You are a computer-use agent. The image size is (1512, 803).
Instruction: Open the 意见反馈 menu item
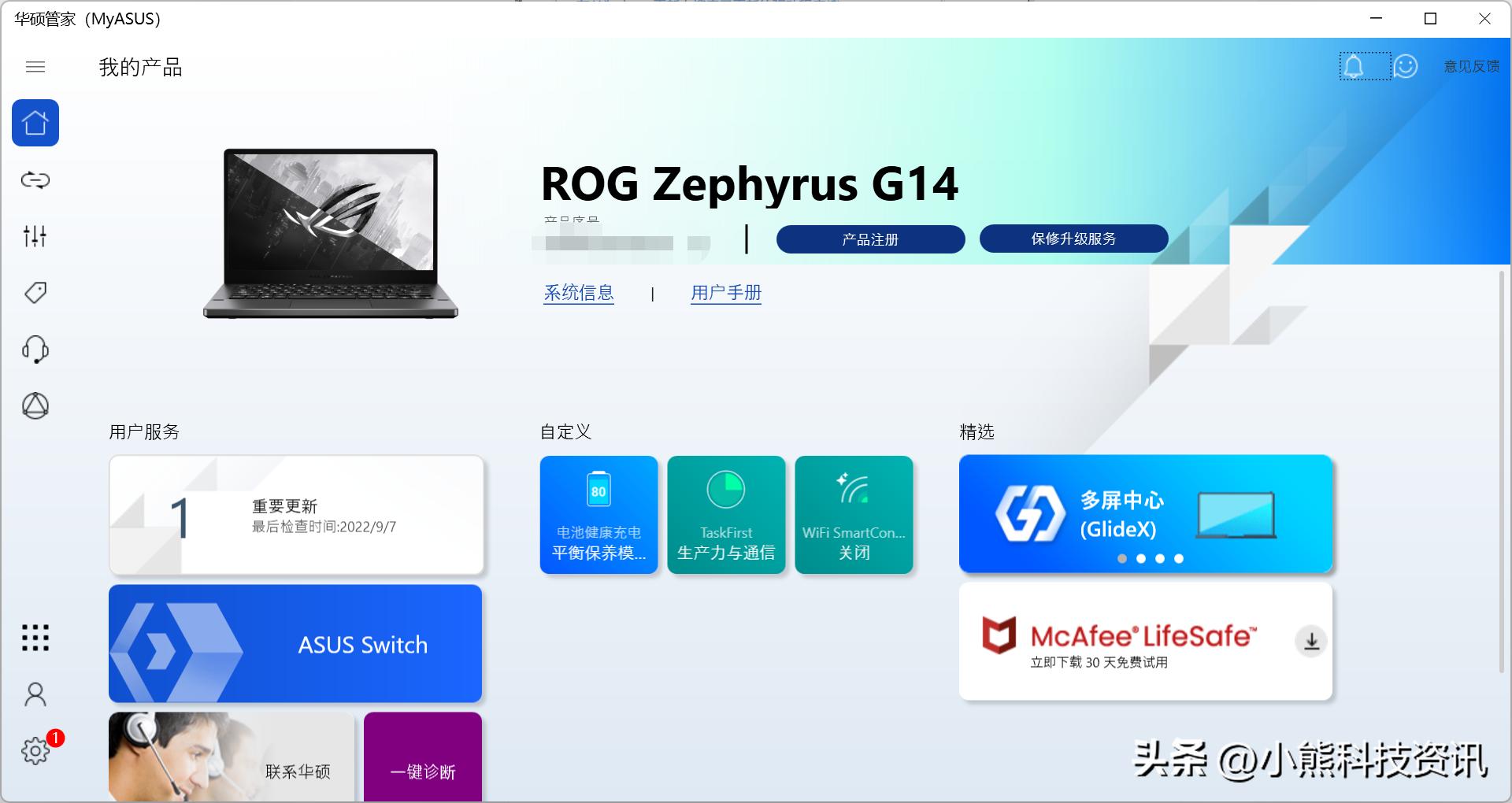1471,67
